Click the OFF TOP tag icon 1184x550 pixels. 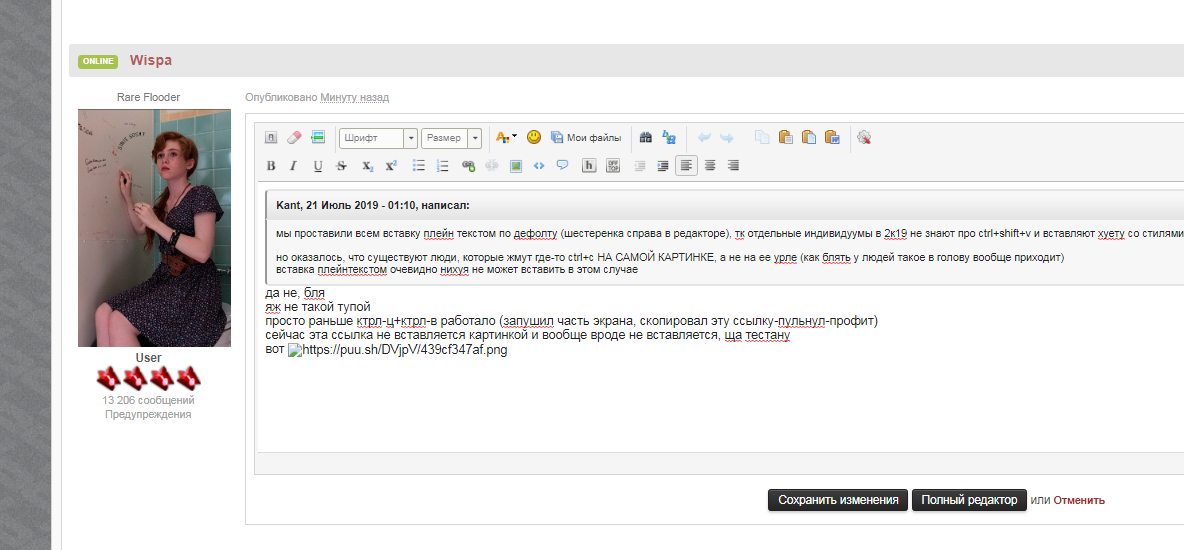(613, 165)
